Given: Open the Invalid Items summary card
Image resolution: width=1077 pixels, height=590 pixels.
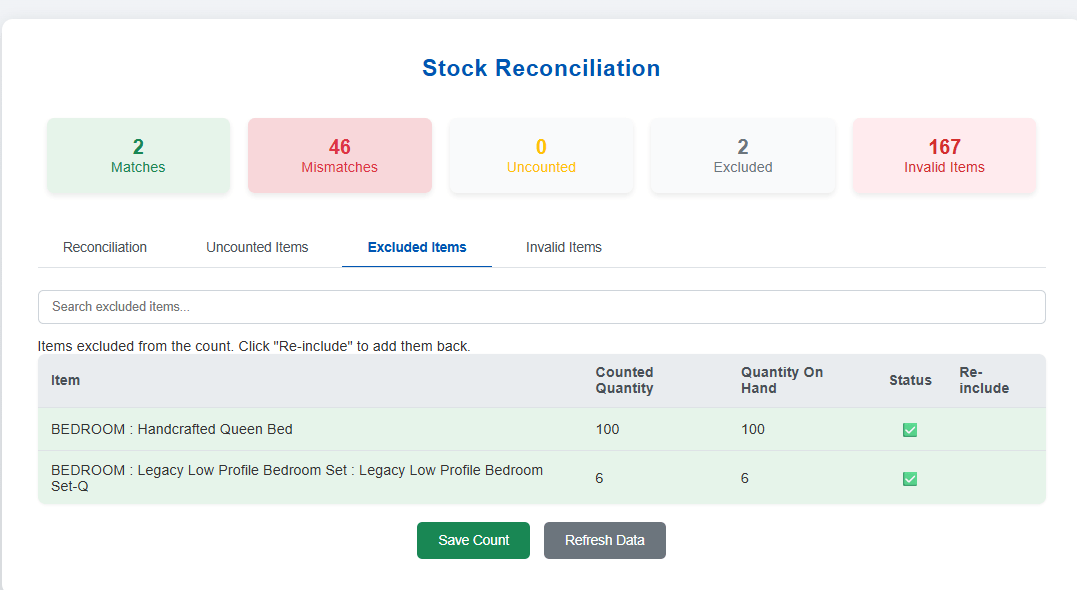Looking at the screenshot, I should tap(944, 156).
